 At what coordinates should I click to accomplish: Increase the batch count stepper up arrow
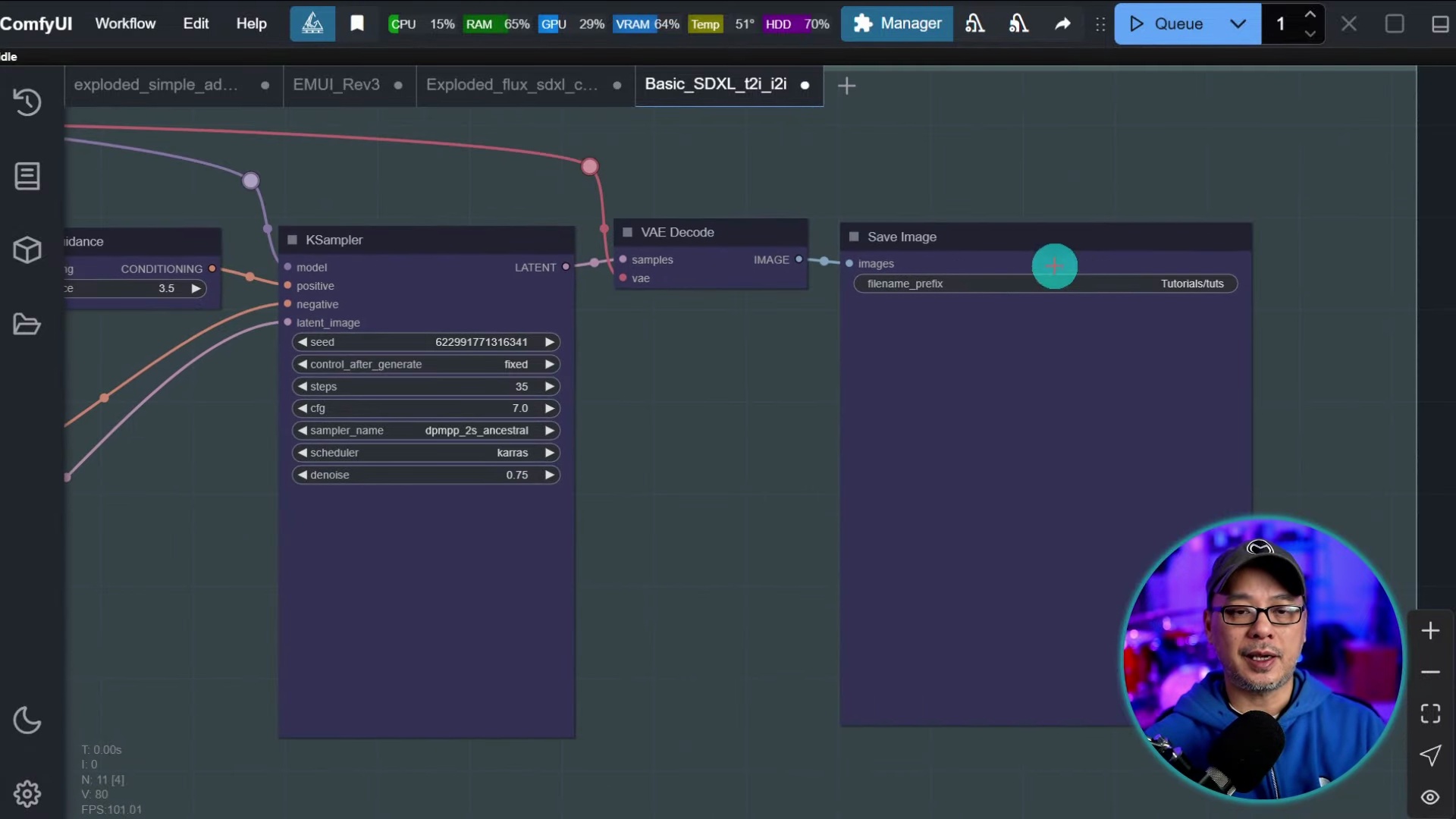tap(1310, 14)
